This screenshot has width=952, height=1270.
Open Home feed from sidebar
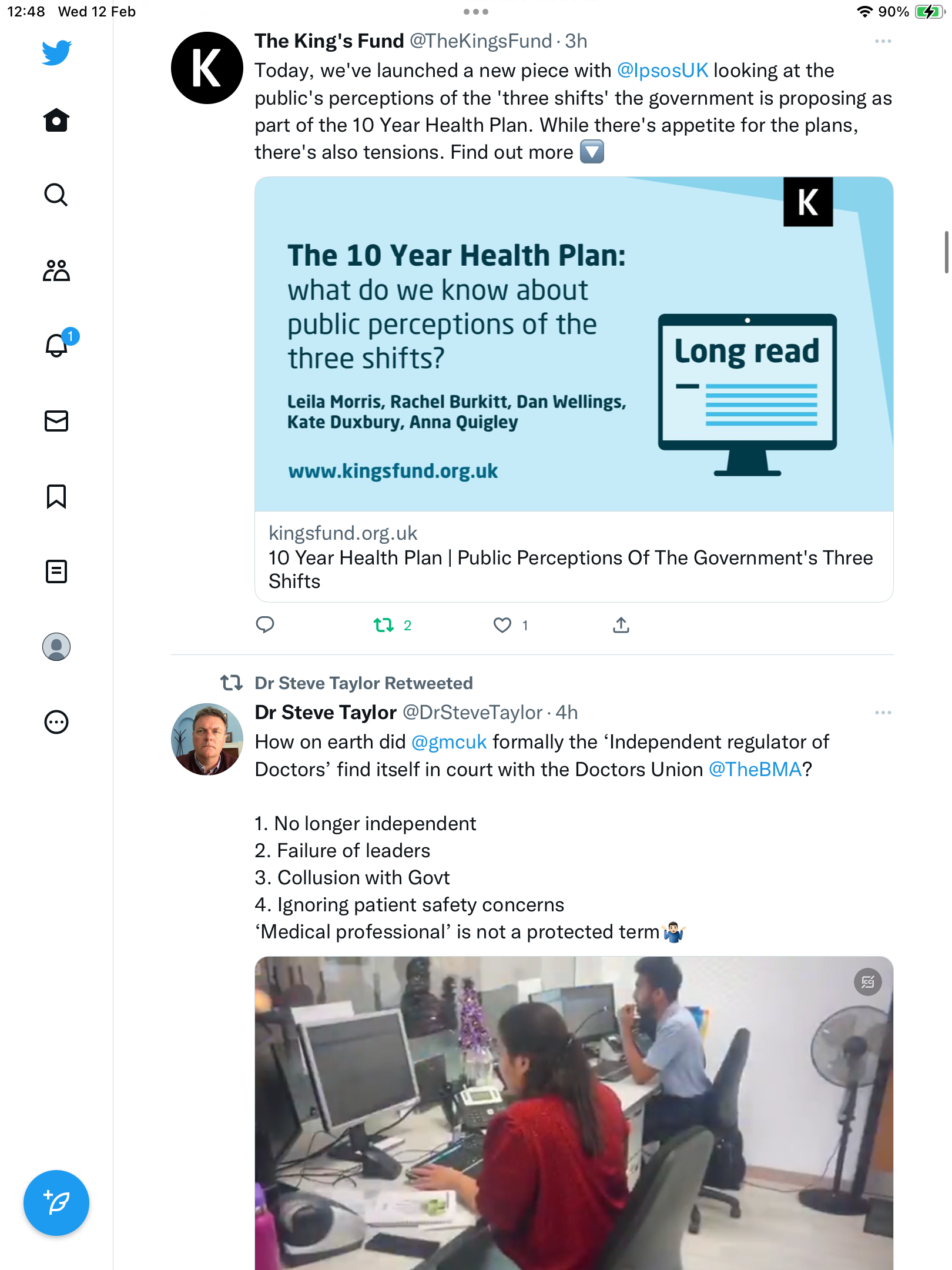[x=56, y=120]
